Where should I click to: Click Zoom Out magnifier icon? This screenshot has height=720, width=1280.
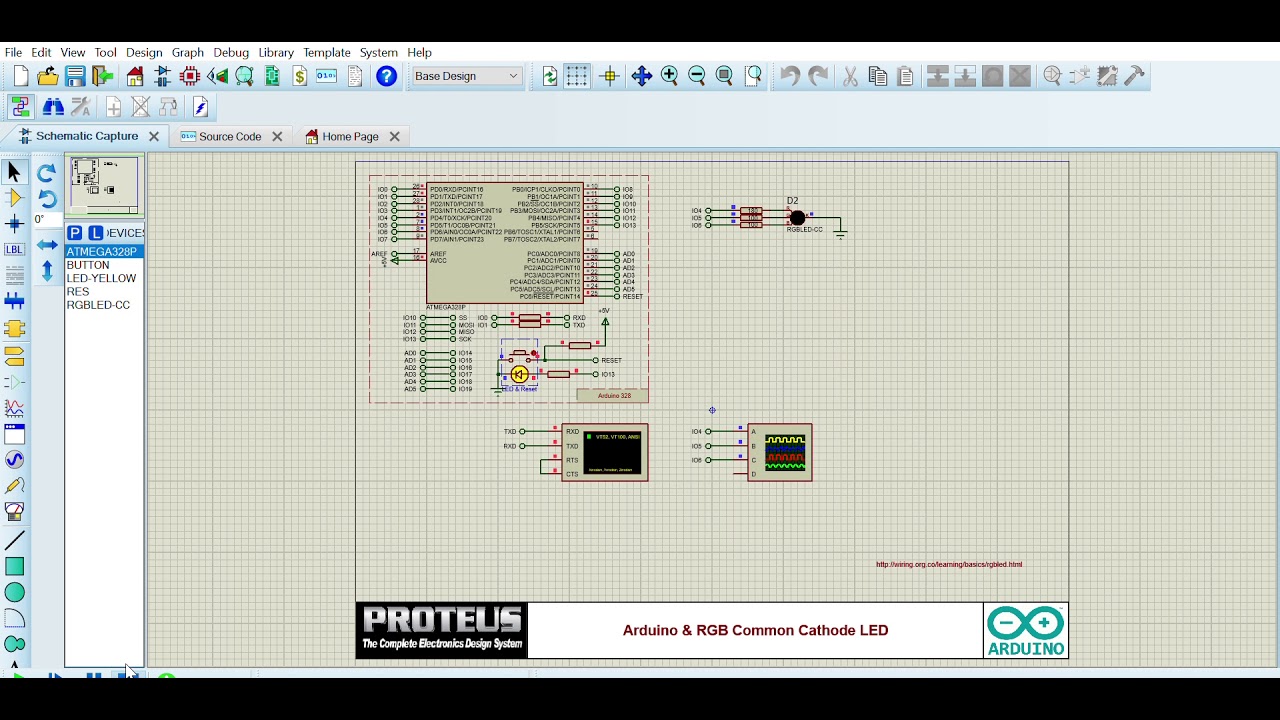pyautogui.click(x=697, y=76)
